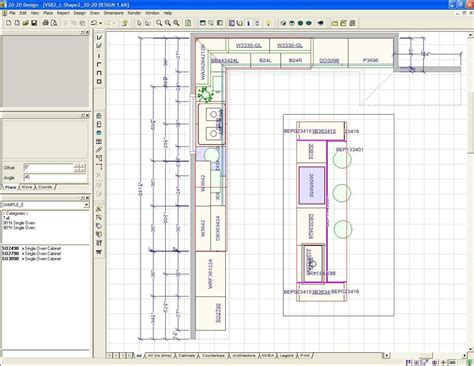Click the third magnifier zoom icon

176,23
